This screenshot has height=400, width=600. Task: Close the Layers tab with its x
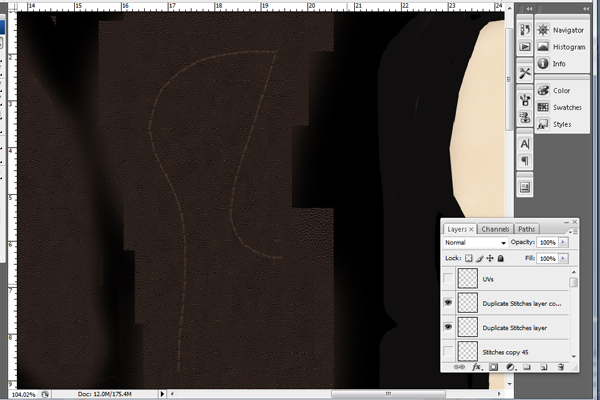(x=471, y=229)
